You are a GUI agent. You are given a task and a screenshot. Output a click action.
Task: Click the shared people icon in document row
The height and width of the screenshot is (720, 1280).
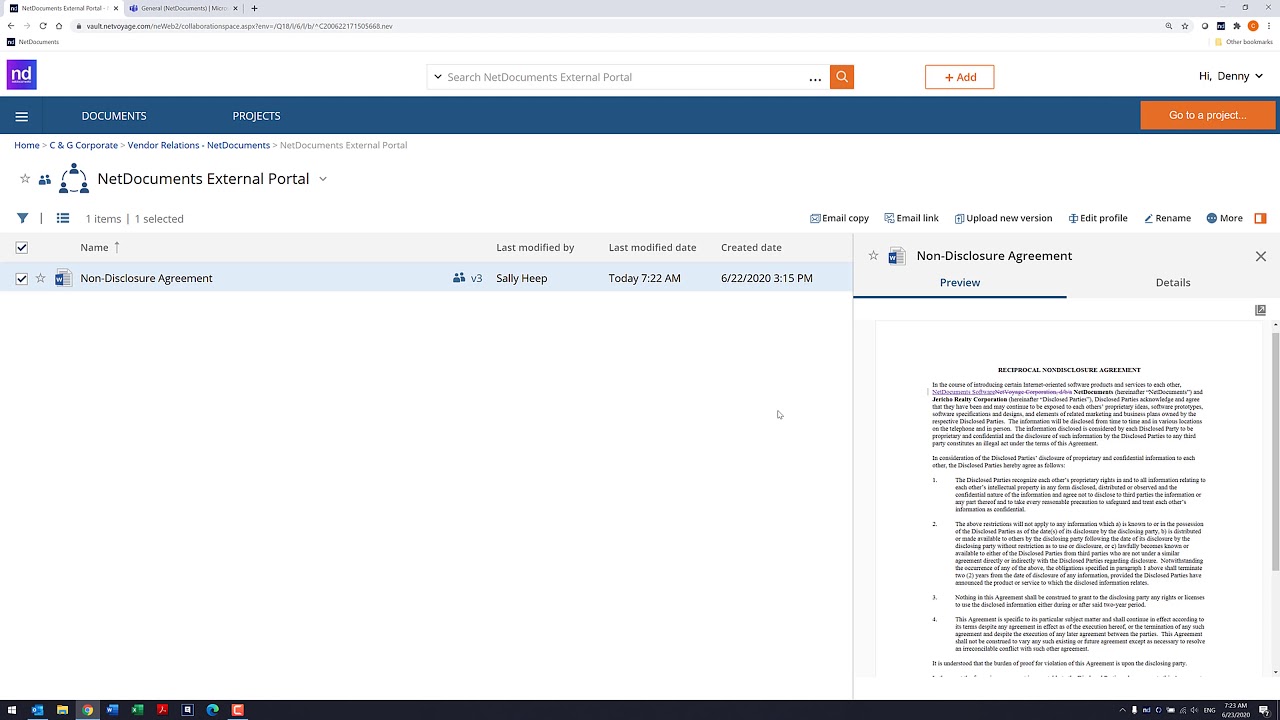pyautogui.click(x=459, y=278)
